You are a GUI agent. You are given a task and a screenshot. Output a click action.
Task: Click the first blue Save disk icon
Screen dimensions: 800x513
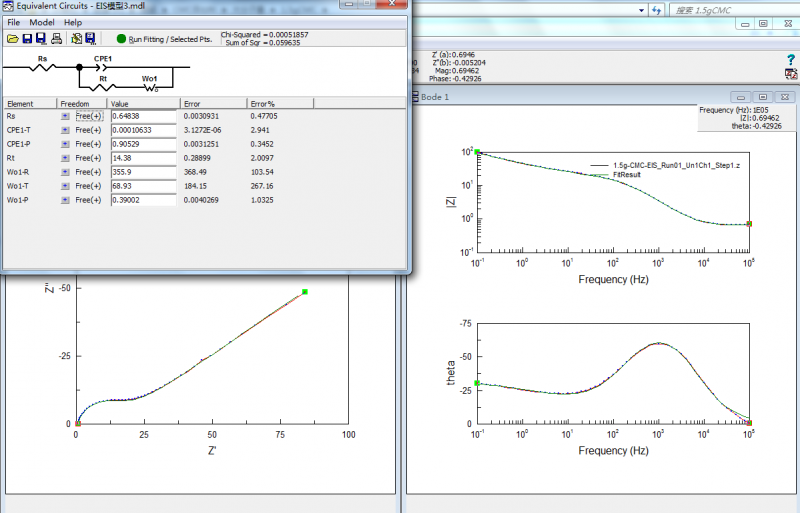27,39
